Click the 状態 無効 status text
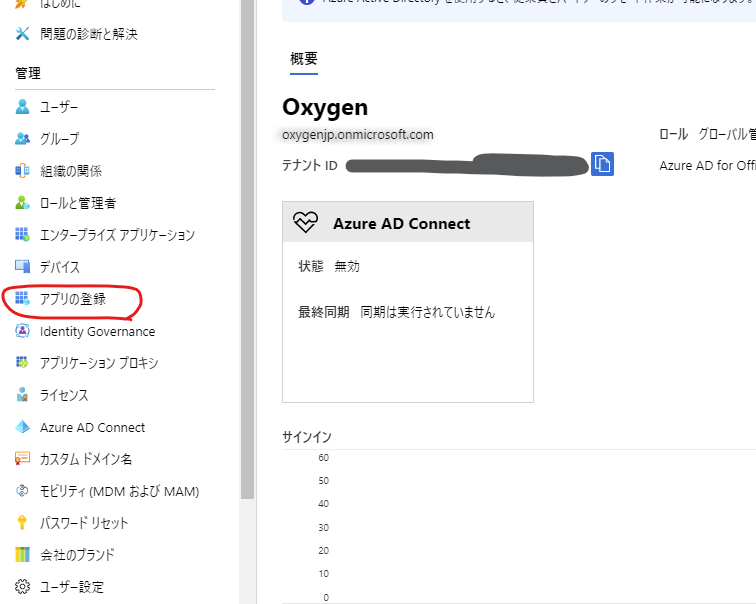The height and width of the screenshot is (604, 756). pos(329,266)
